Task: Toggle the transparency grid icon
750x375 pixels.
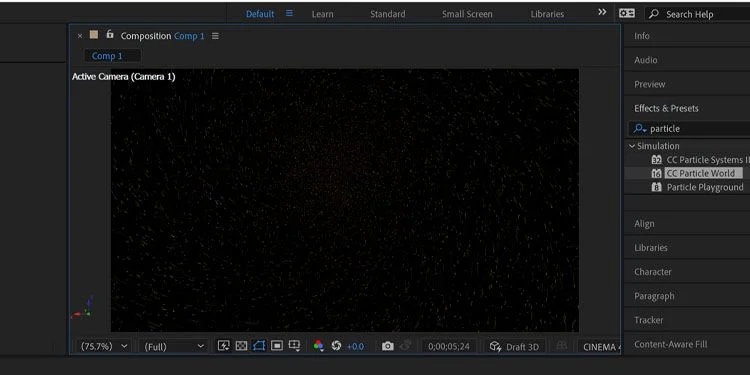Action: tap(241, 346)
